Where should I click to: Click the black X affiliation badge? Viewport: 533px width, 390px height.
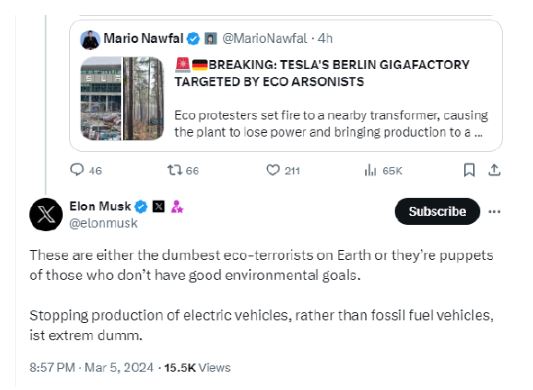coord(158,206)
